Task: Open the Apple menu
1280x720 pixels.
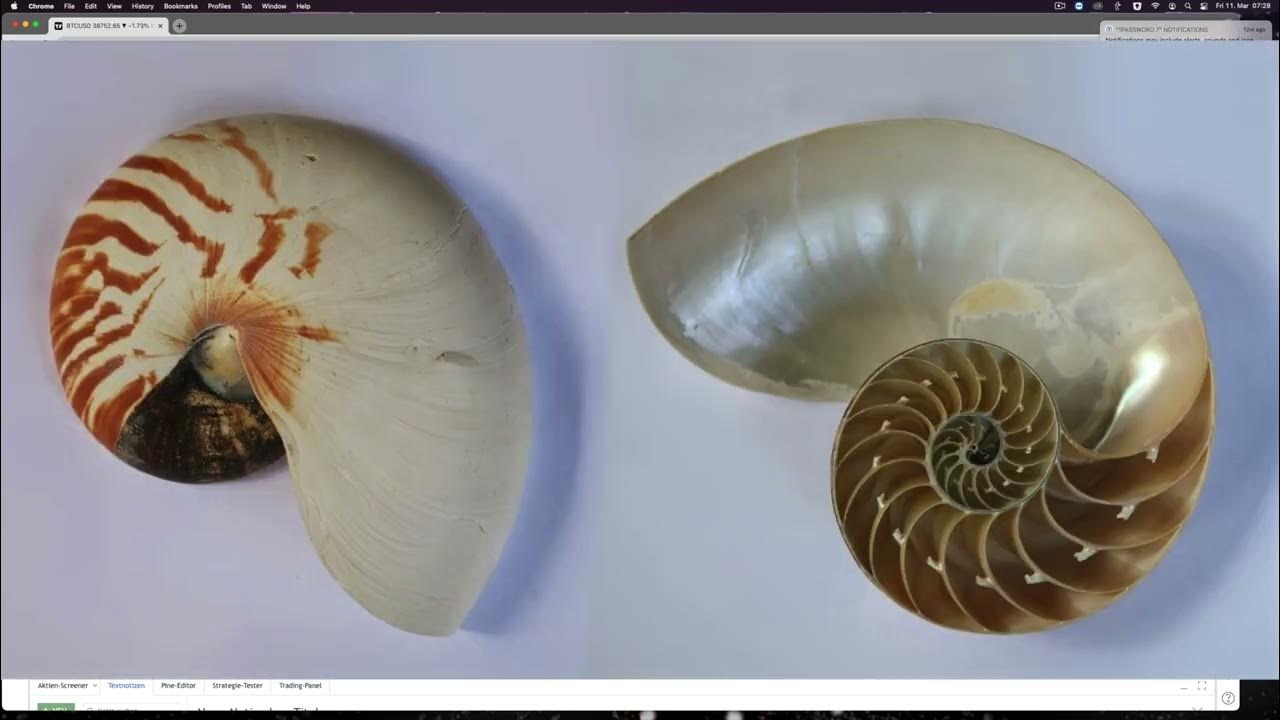Action: pos(14,6)
